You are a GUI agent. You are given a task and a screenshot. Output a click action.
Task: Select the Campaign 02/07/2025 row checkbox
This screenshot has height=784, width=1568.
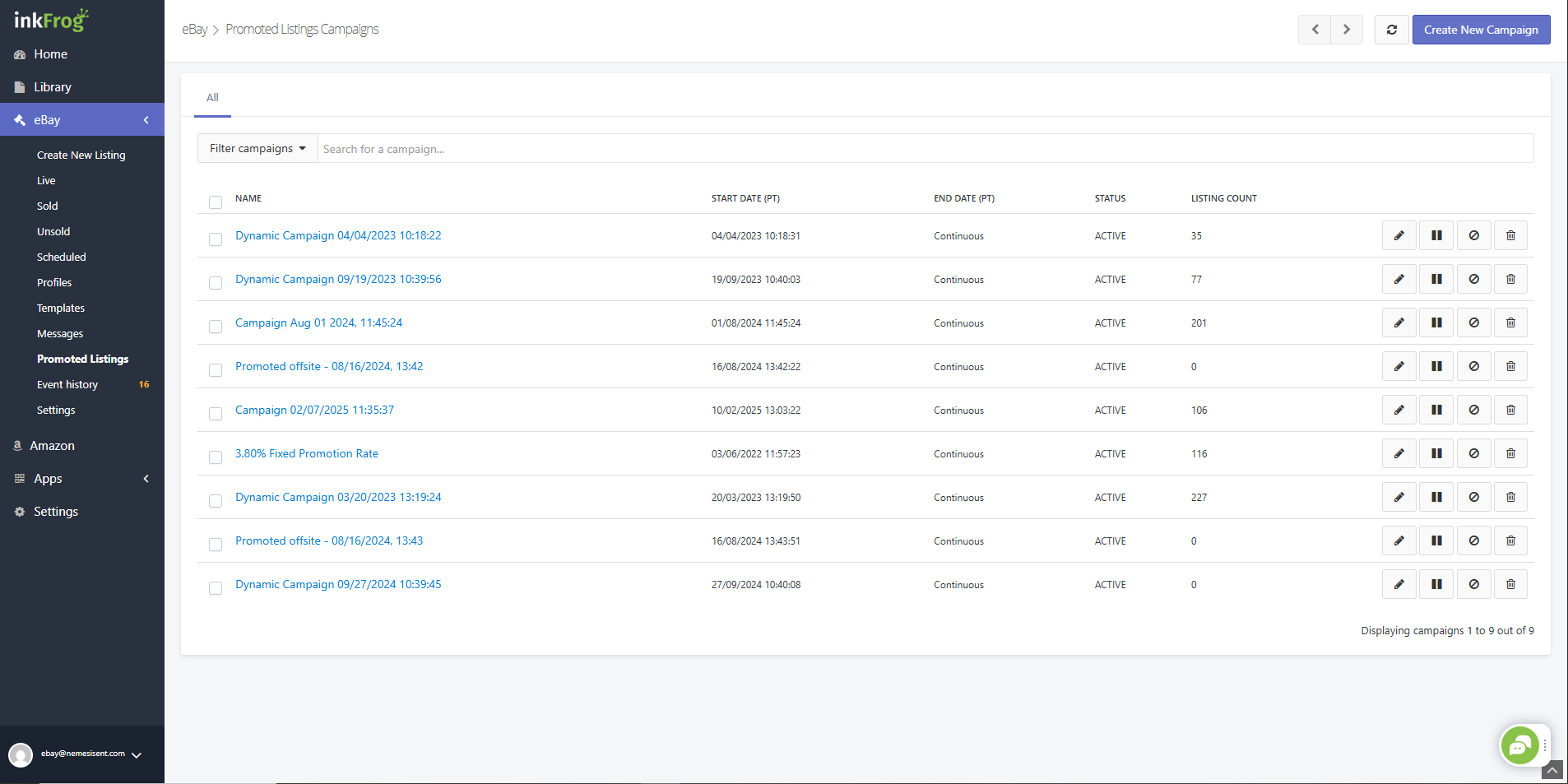point(216,414)
